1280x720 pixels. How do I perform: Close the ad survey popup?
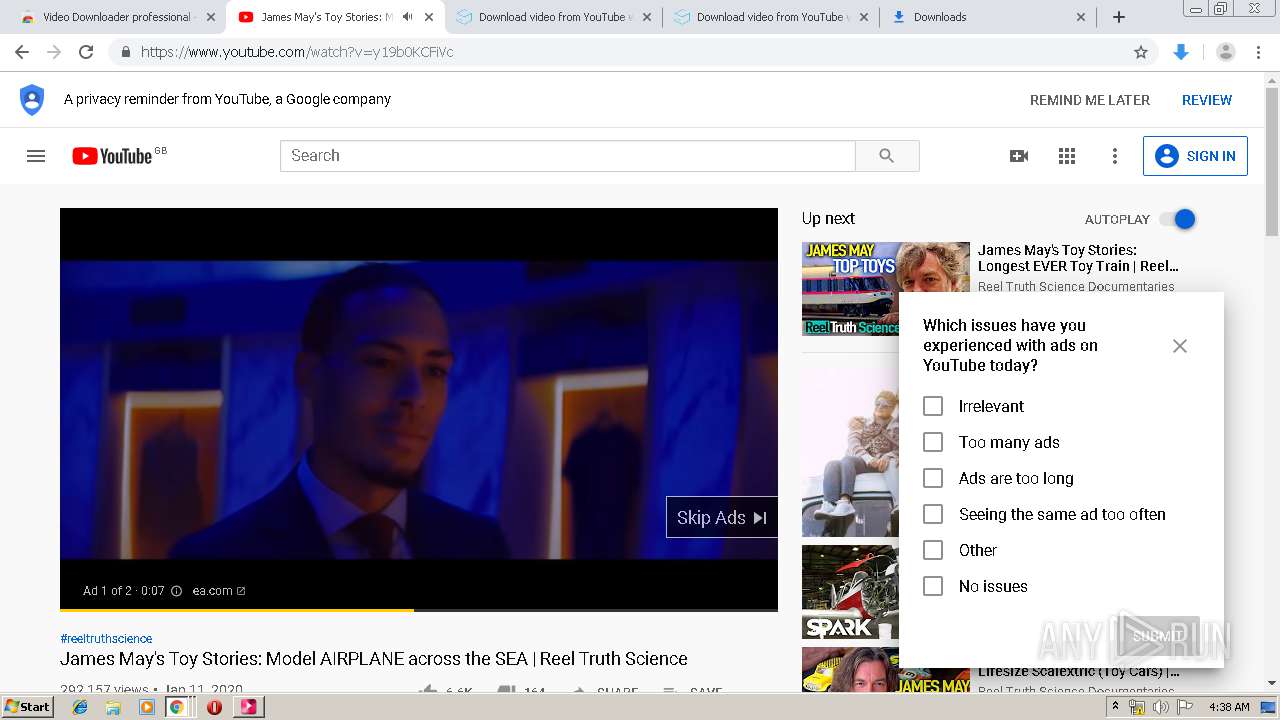point(1180,346)
